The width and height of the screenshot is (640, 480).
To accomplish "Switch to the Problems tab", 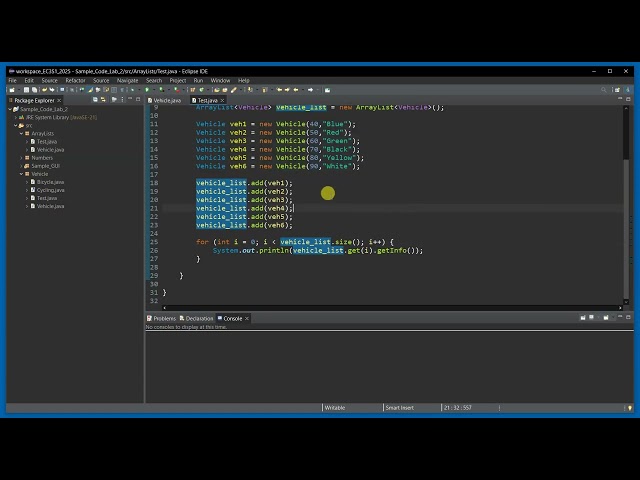I will tap(161, 319).
